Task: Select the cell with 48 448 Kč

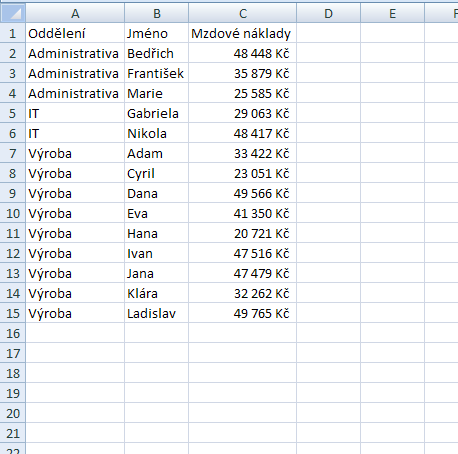Action: [242, 53]
